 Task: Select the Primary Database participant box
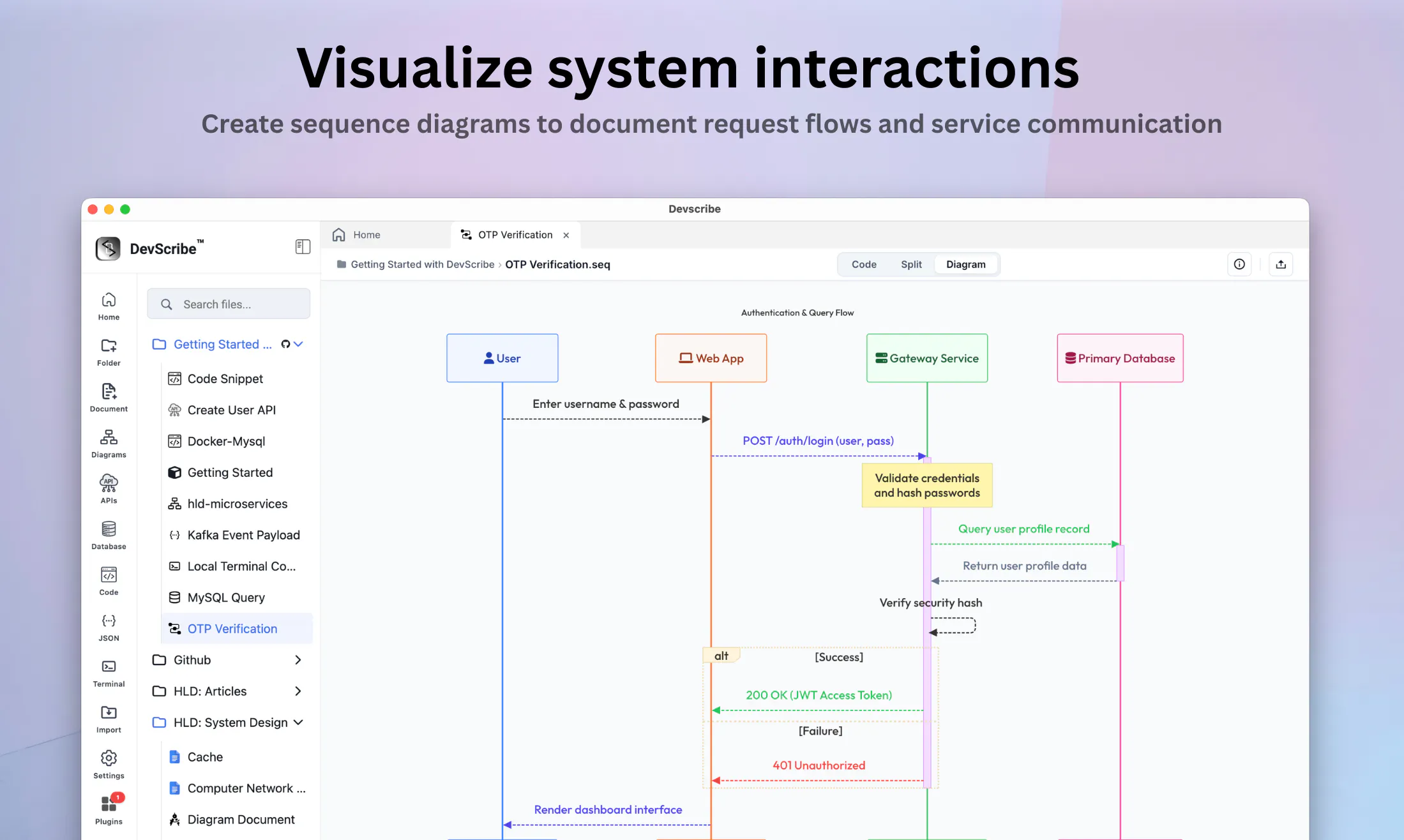(1121, 358)
